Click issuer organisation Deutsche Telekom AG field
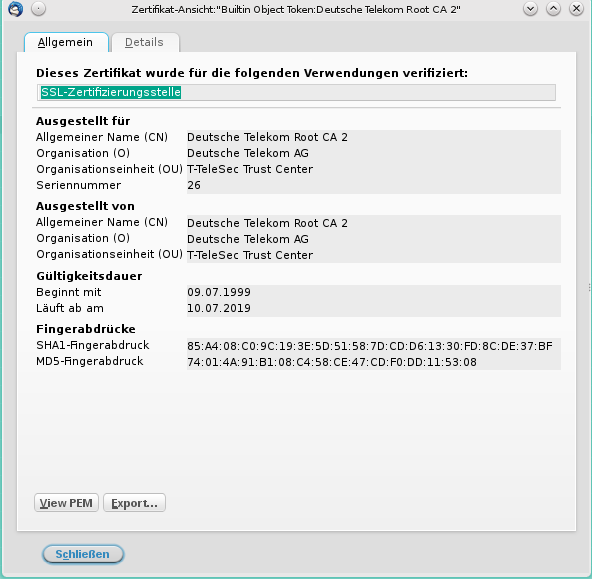The width and height of the screenshot is (592, 579). (373, 239)
